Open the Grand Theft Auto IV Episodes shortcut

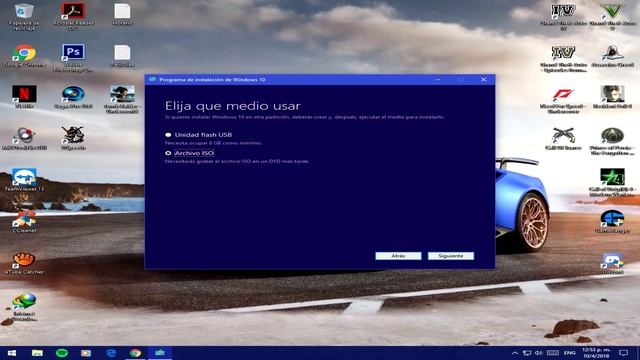(563, 58)
